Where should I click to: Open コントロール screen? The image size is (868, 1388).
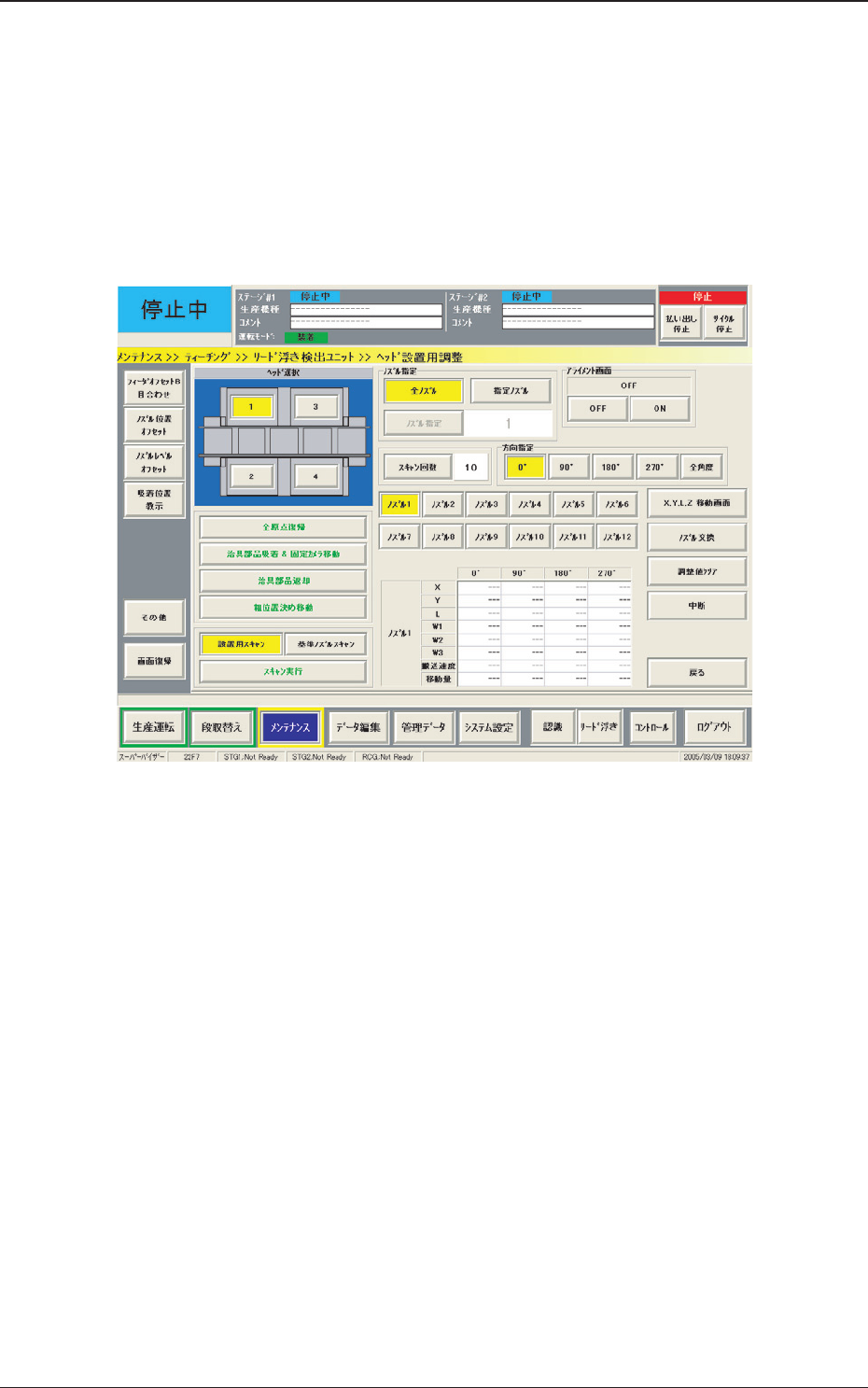coord(651,727)
